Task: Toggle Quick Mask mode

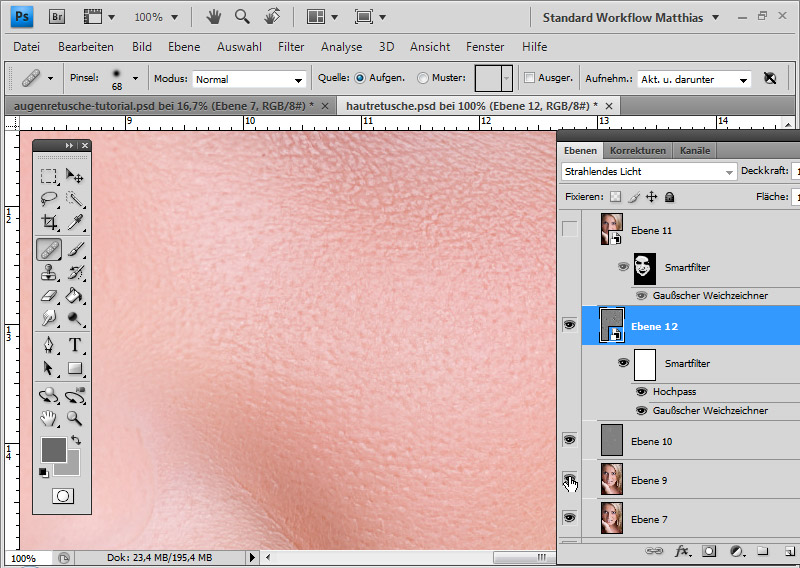Action: click(63, 496)
